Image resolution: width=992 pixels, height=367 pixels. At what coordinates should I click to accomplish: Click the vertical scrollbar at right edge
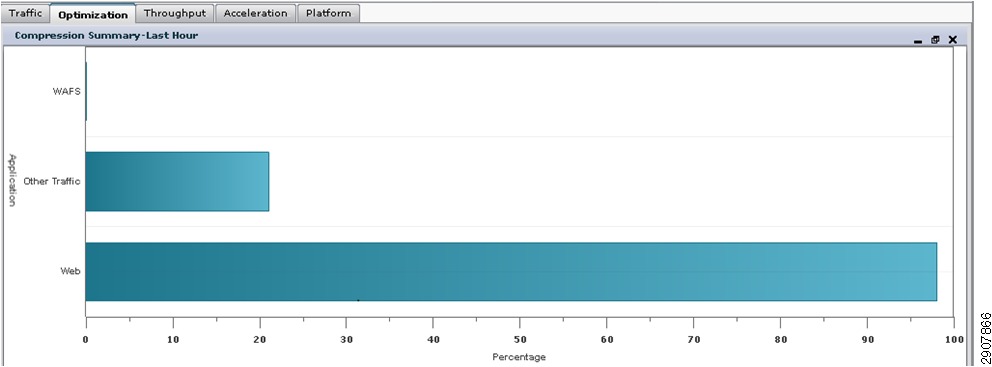(x=969, y=190)
